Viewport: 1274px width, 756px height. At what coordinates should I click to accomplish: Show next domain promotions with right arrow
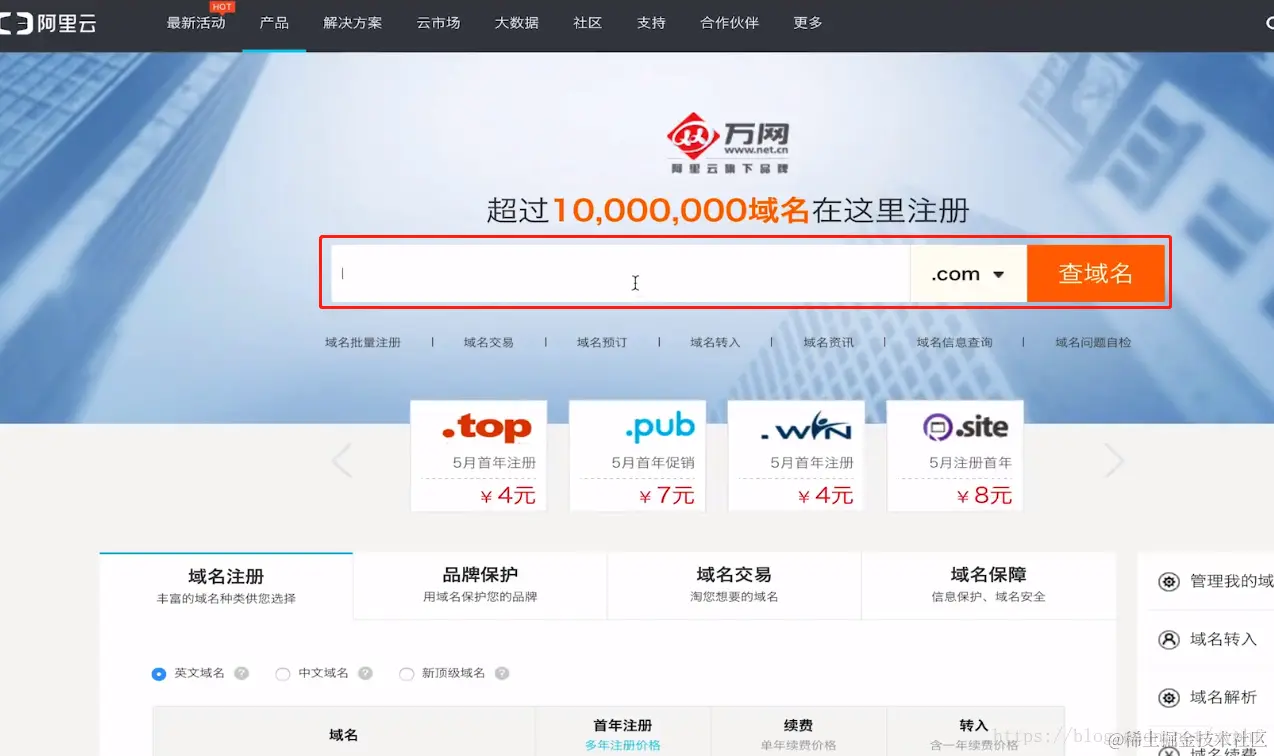[1114, 460]
